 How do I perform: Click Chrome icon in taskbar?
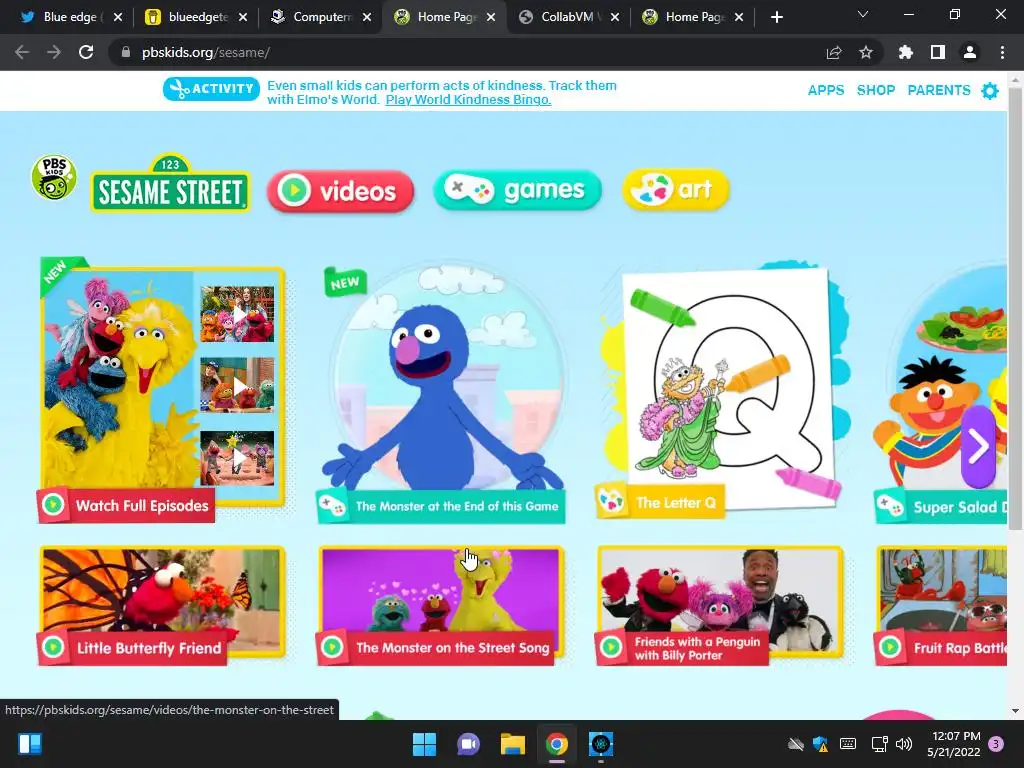point(556,744)
